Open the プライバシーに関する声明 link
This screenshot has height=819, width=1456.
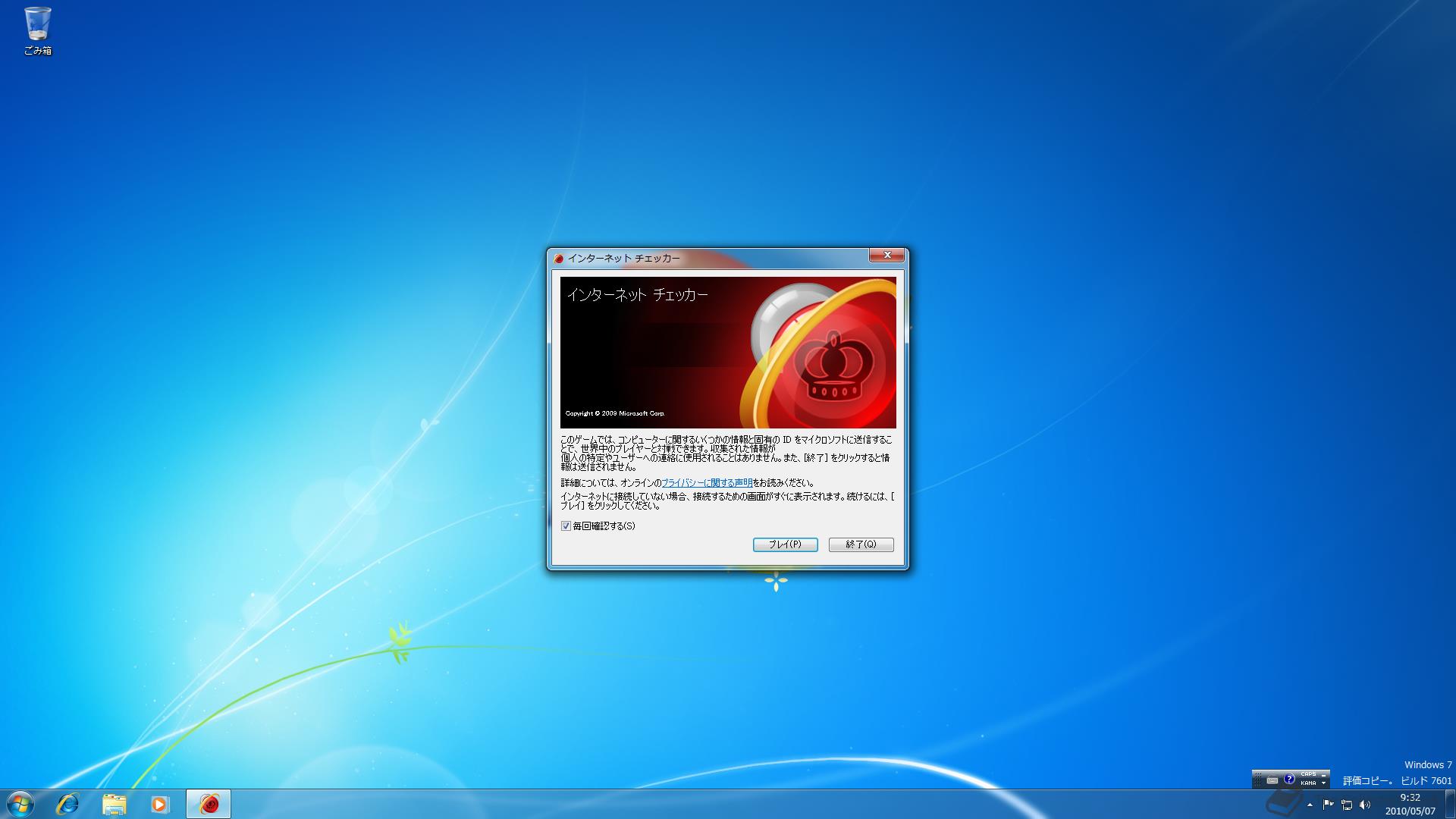point(707,482)
